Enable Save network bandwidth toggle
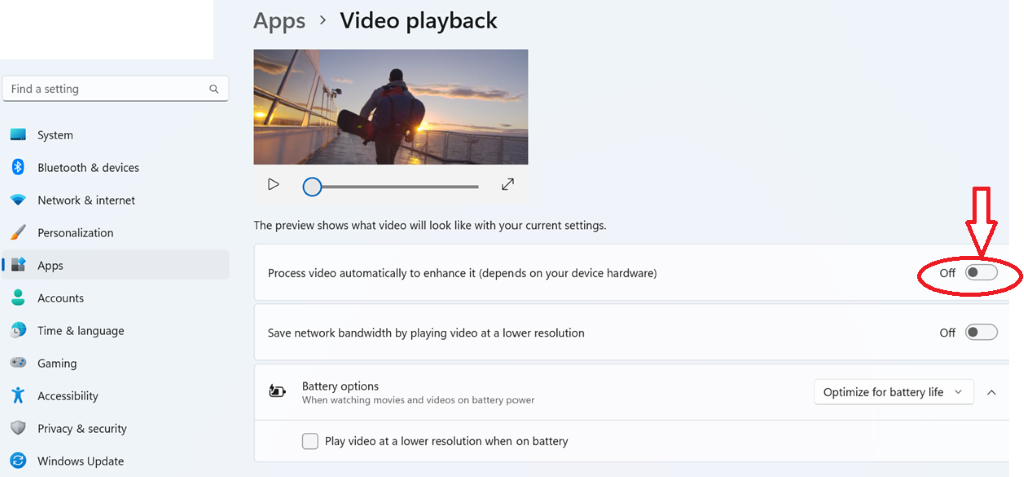This screenshot has width=1024, height=477. point(982,333)
